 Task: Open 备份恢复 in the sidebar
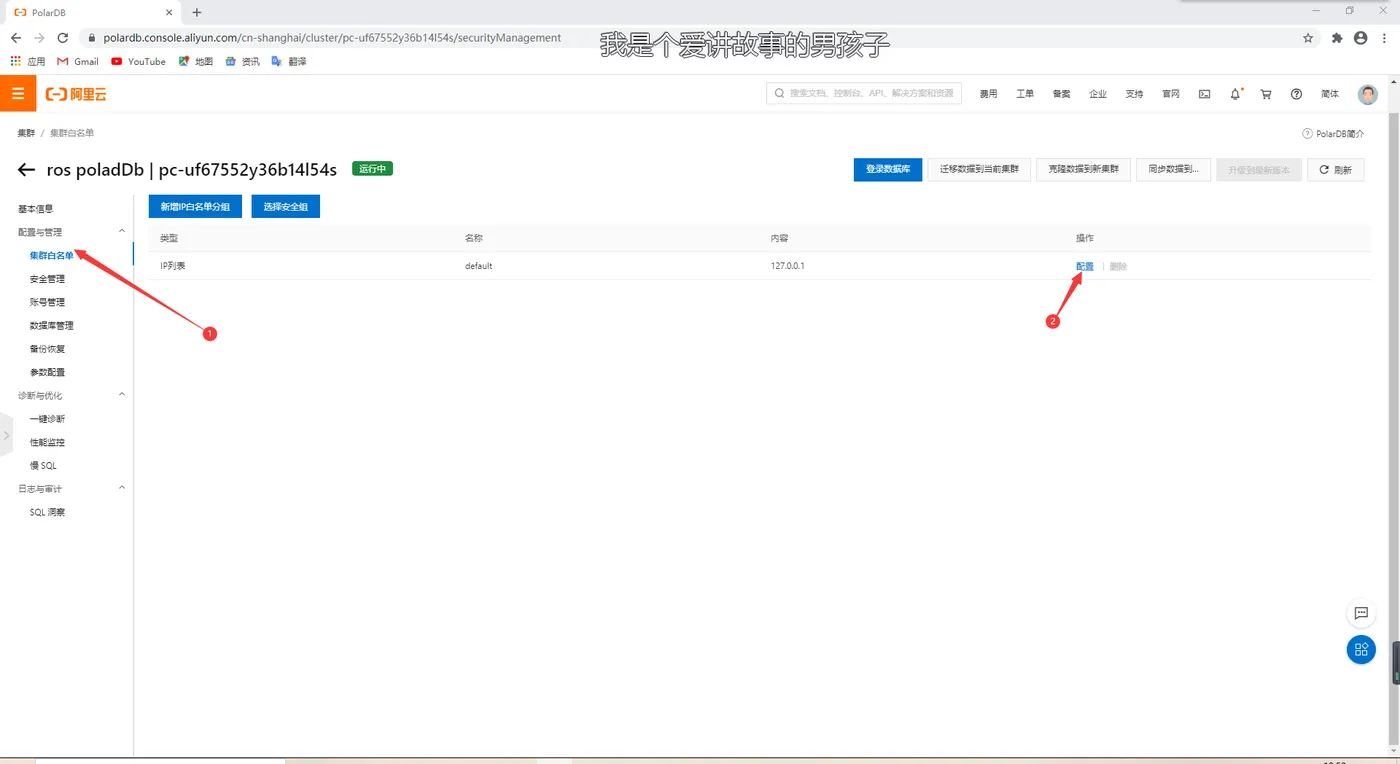point(48,349)
